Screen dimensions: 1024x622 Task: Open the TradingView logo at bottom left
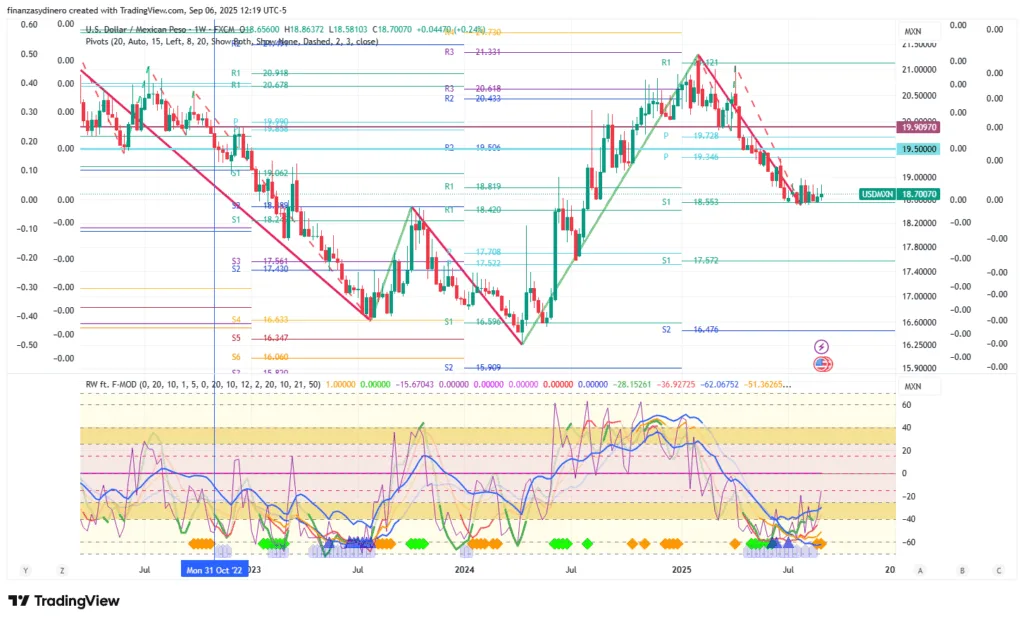coord(63,600)
